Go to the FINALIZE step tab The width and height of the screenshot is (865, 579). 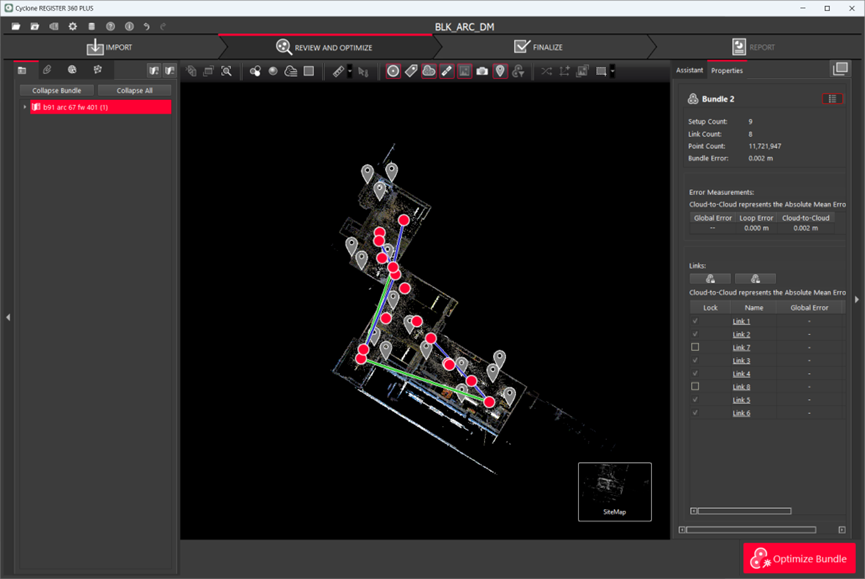[538, 47]
